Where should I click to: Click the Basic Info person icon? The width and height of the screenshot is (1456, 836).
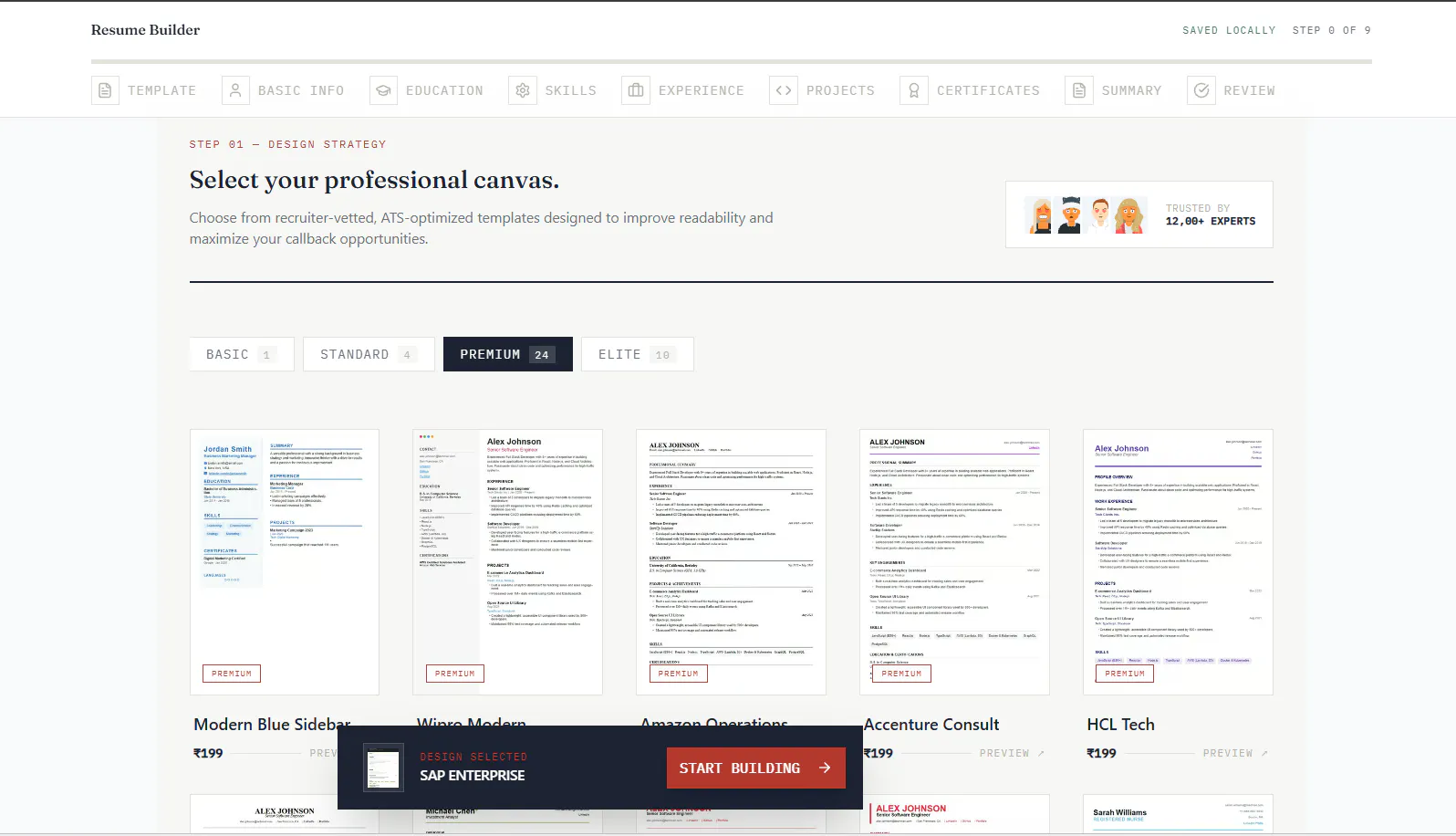(x=235, y=90)
